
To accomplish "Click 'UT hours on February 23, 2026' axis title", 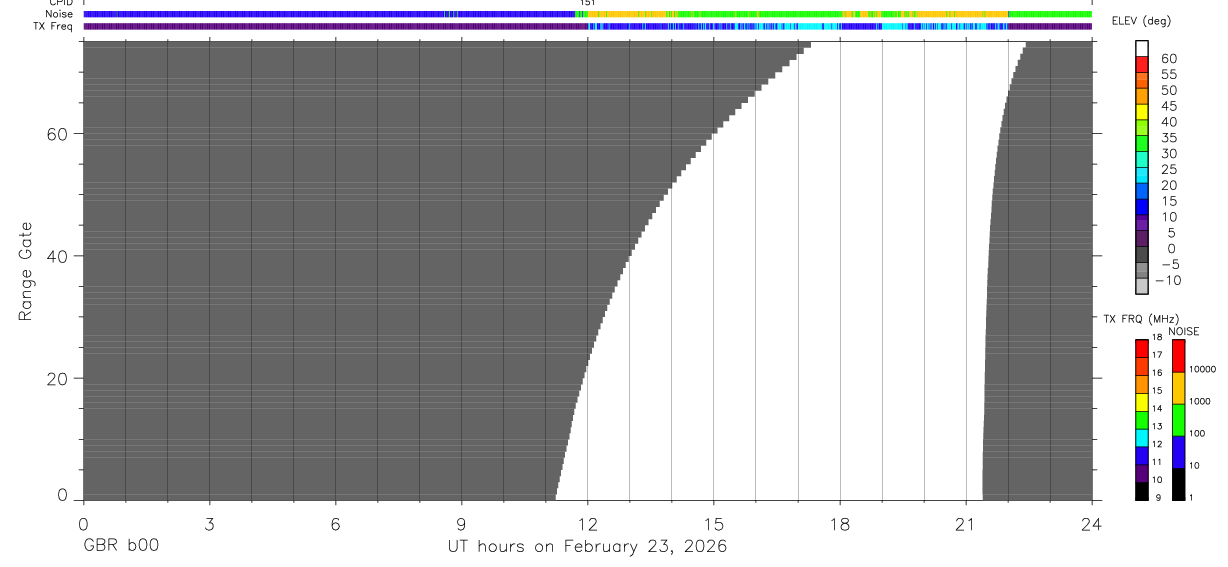I will (x=586, y=547).
